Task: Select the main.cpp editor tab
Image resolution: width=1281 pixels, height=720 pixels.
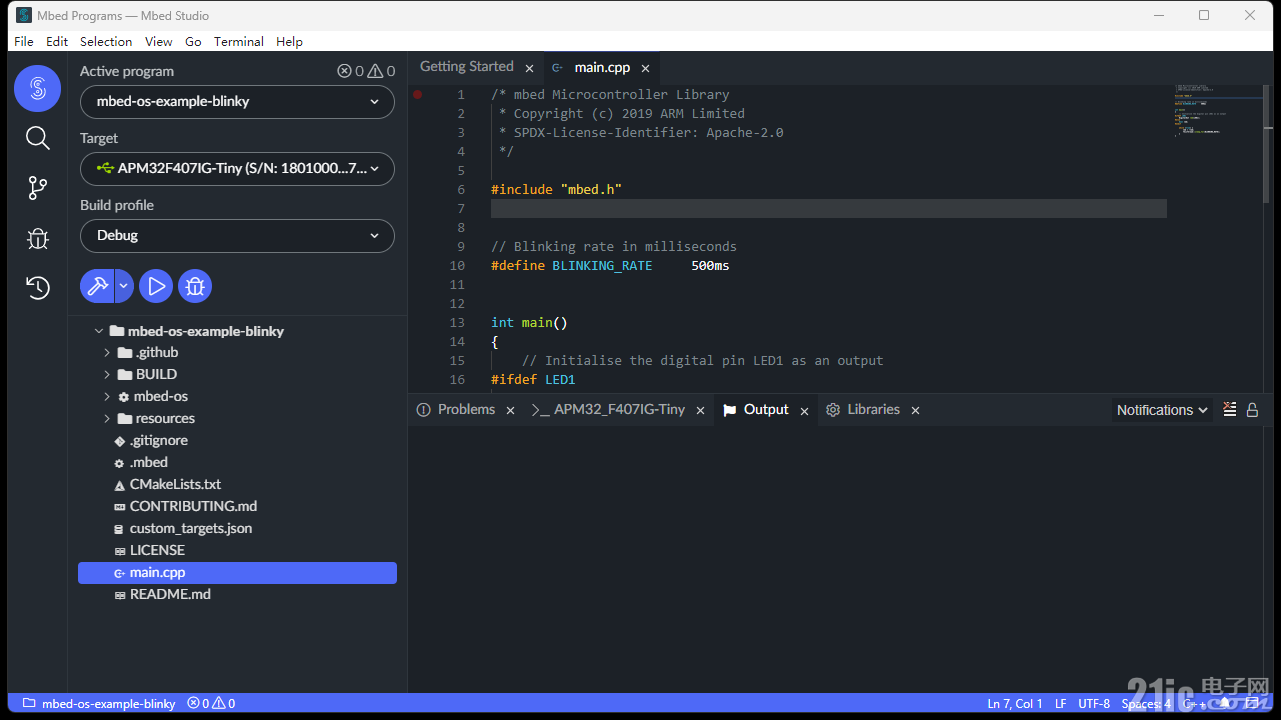Action: (602, 67)
